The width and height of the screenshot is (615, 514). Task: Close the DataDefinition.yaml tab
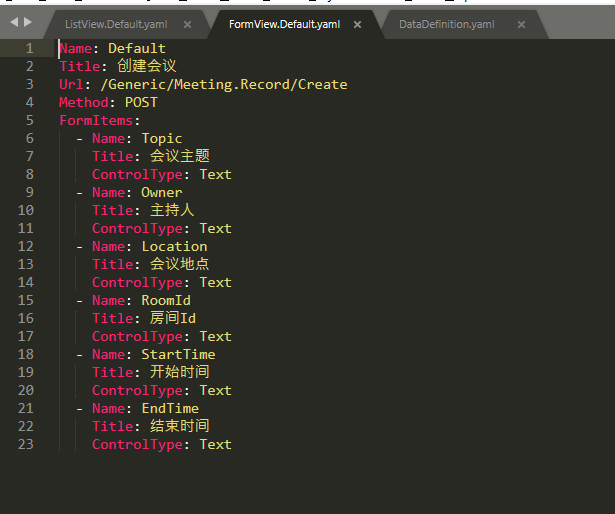[x=521, y=24]
